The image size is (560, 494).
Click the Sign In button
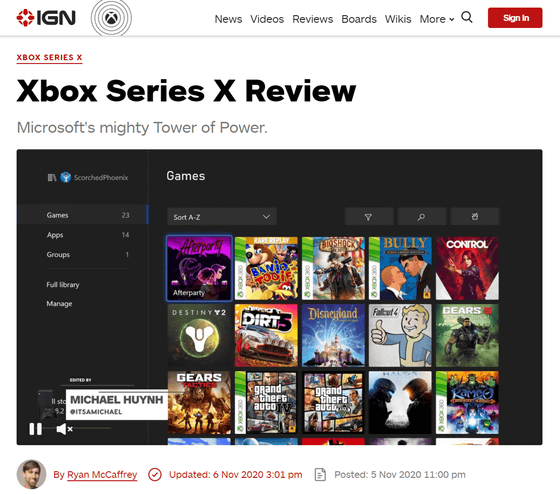coord(515,18)
